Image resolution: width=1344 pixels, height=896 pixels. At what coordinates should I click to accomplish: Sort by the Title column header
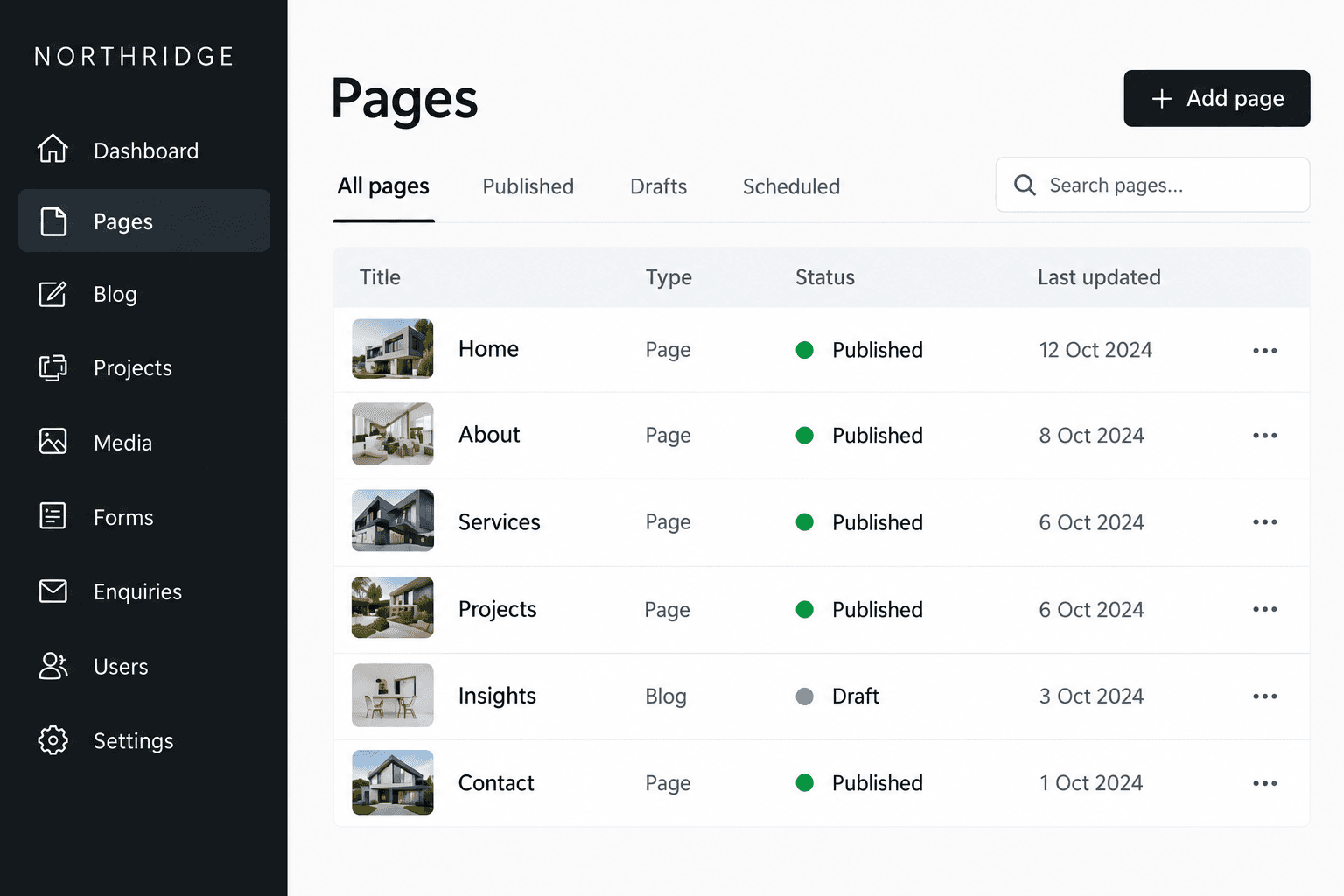[x=380, y=277]
